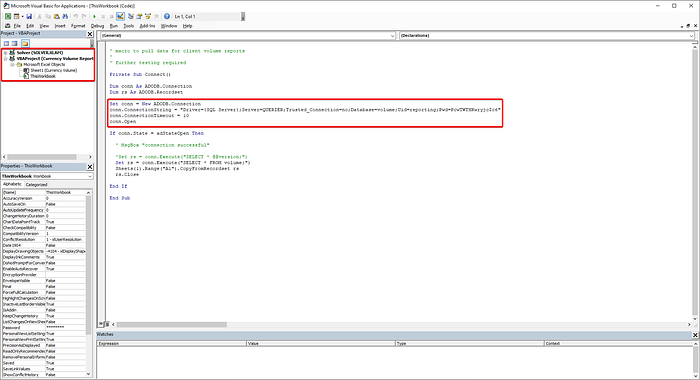The image size is (700, 380).
Task: Close the Properties - ThisWorkbook panel
Action: pos(90,167)
